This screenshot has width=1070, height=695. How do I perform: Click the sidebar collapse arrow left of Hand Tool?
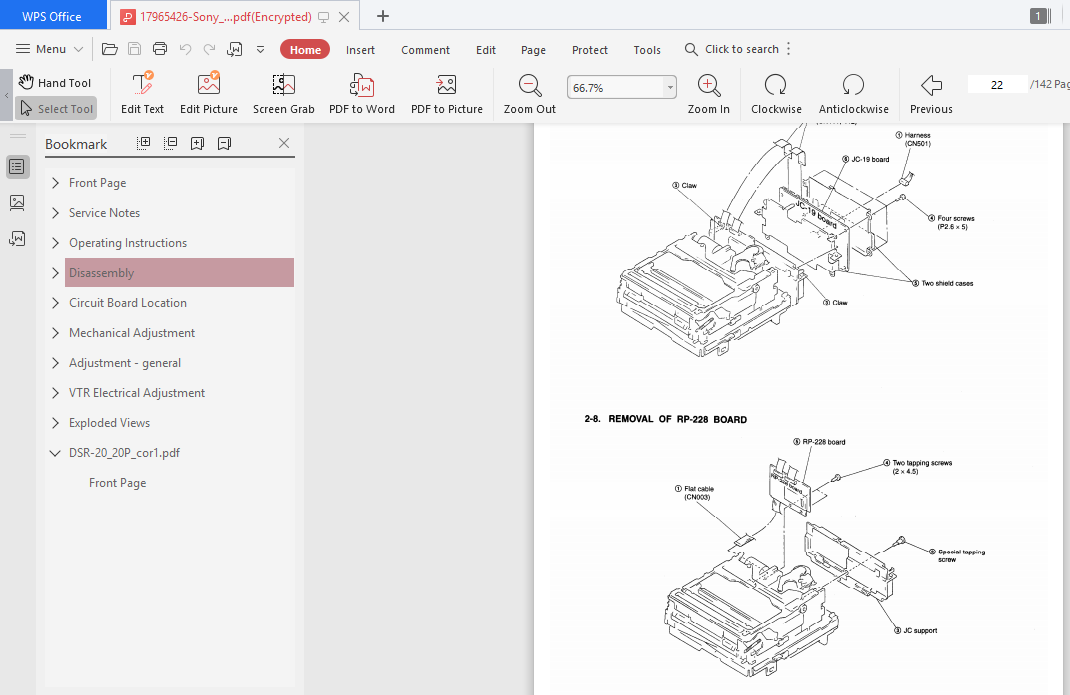tap(6, 96)
